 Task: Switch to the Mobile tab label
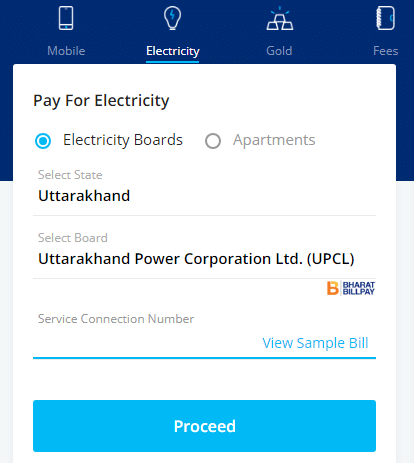pyautogui.click(x=66, y=51)
